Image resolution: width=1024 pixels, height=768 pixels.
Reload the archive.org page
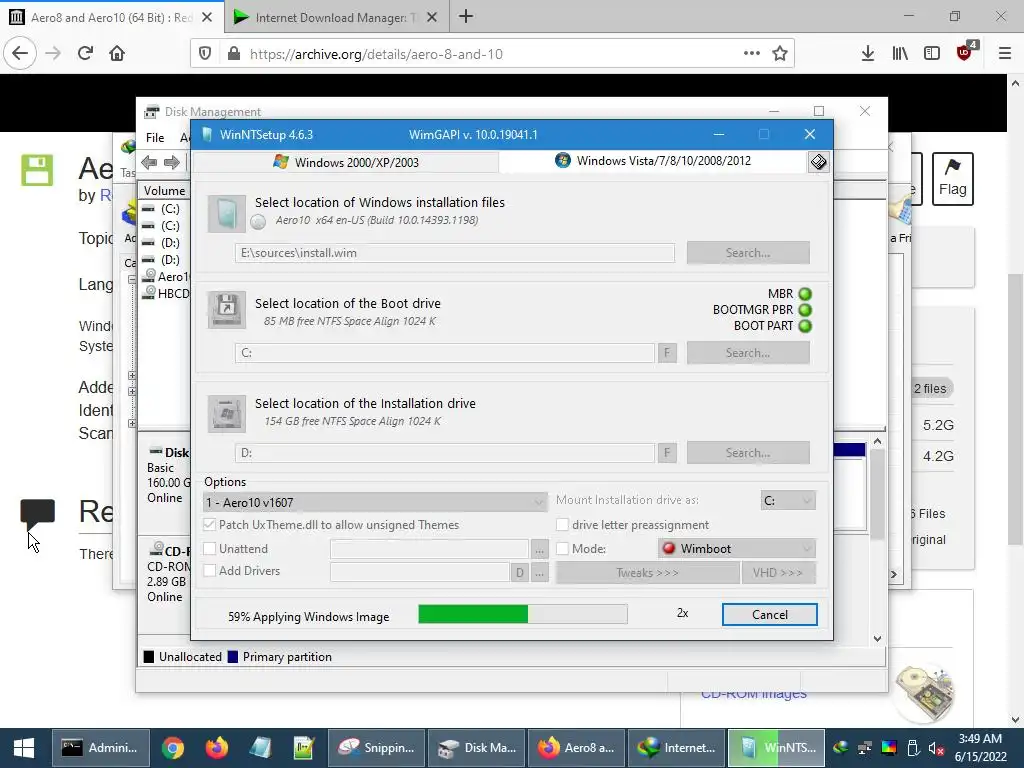coord(86,54)
